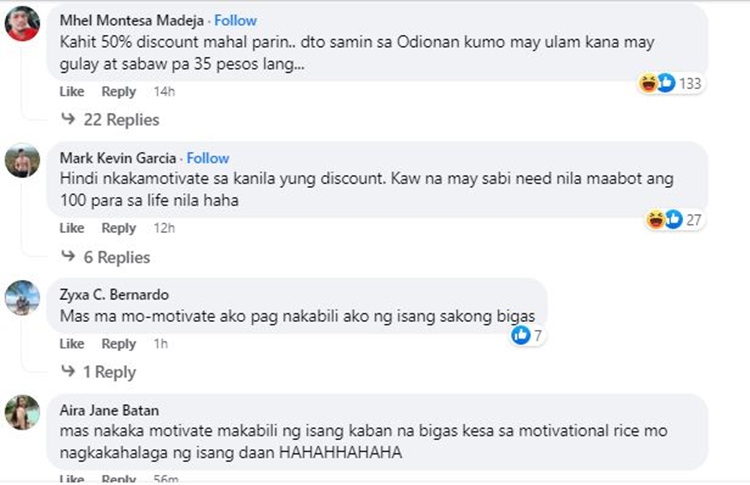Open Mhel Montesa Madeja's profile picture
Screen dimensions: 750x485
[x=22, y=23]
